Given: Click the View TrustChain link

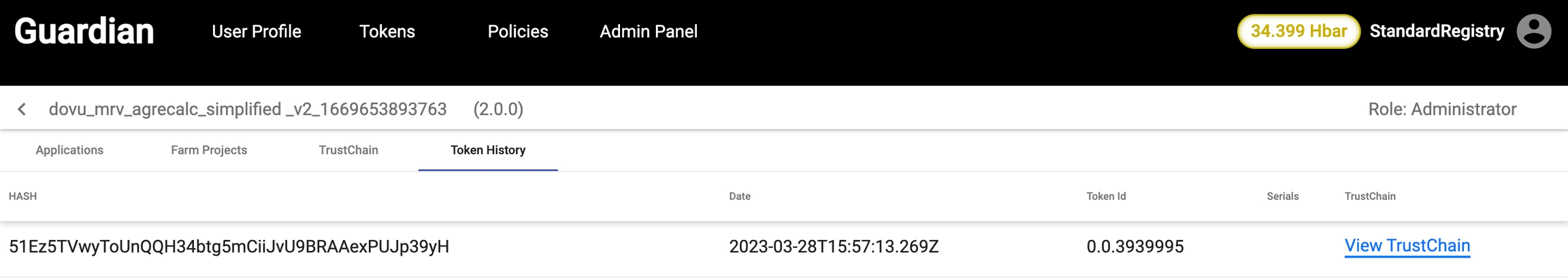Looking at the screenshot, I should click(x=1407, y=246).
